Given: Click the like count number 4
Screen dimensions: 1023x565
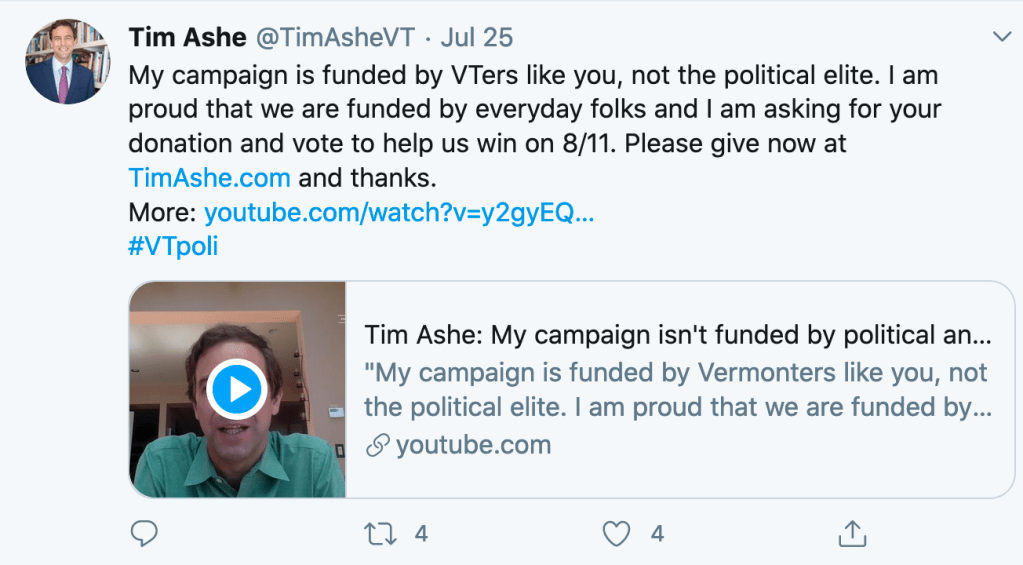Looking at the screenshot, I should [657, 534].
